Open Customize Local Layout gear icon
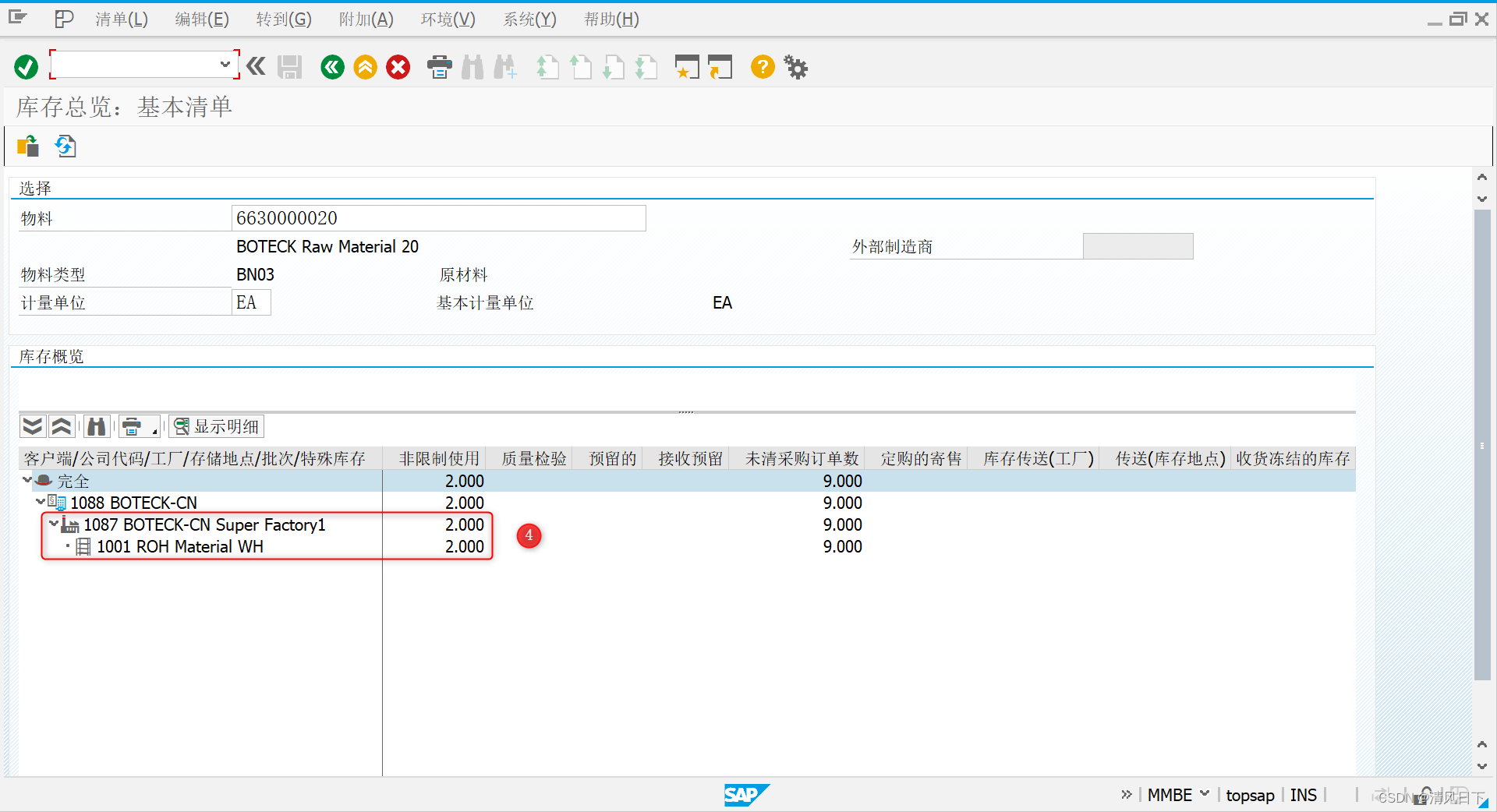The image size is (1497, 812). click(796, 67)
